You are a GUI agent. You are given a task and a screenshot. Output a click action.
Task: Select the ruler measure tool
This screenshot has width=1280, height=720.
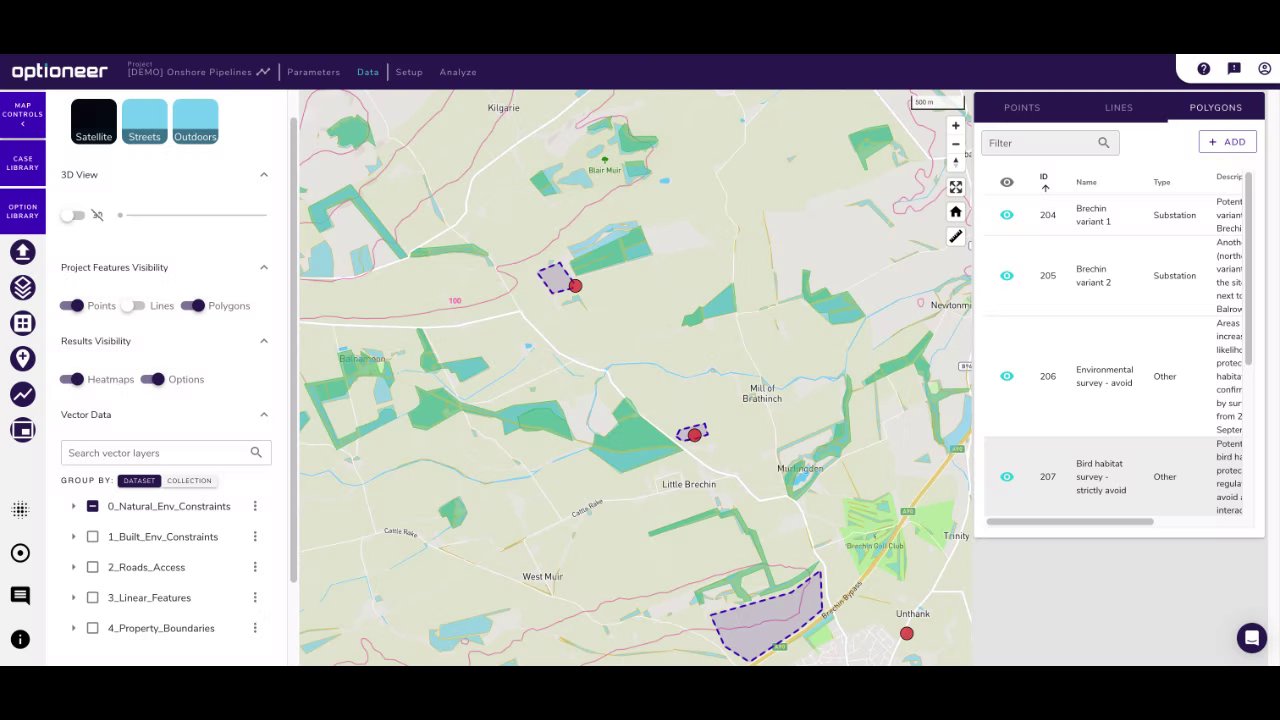click(956, 237)
